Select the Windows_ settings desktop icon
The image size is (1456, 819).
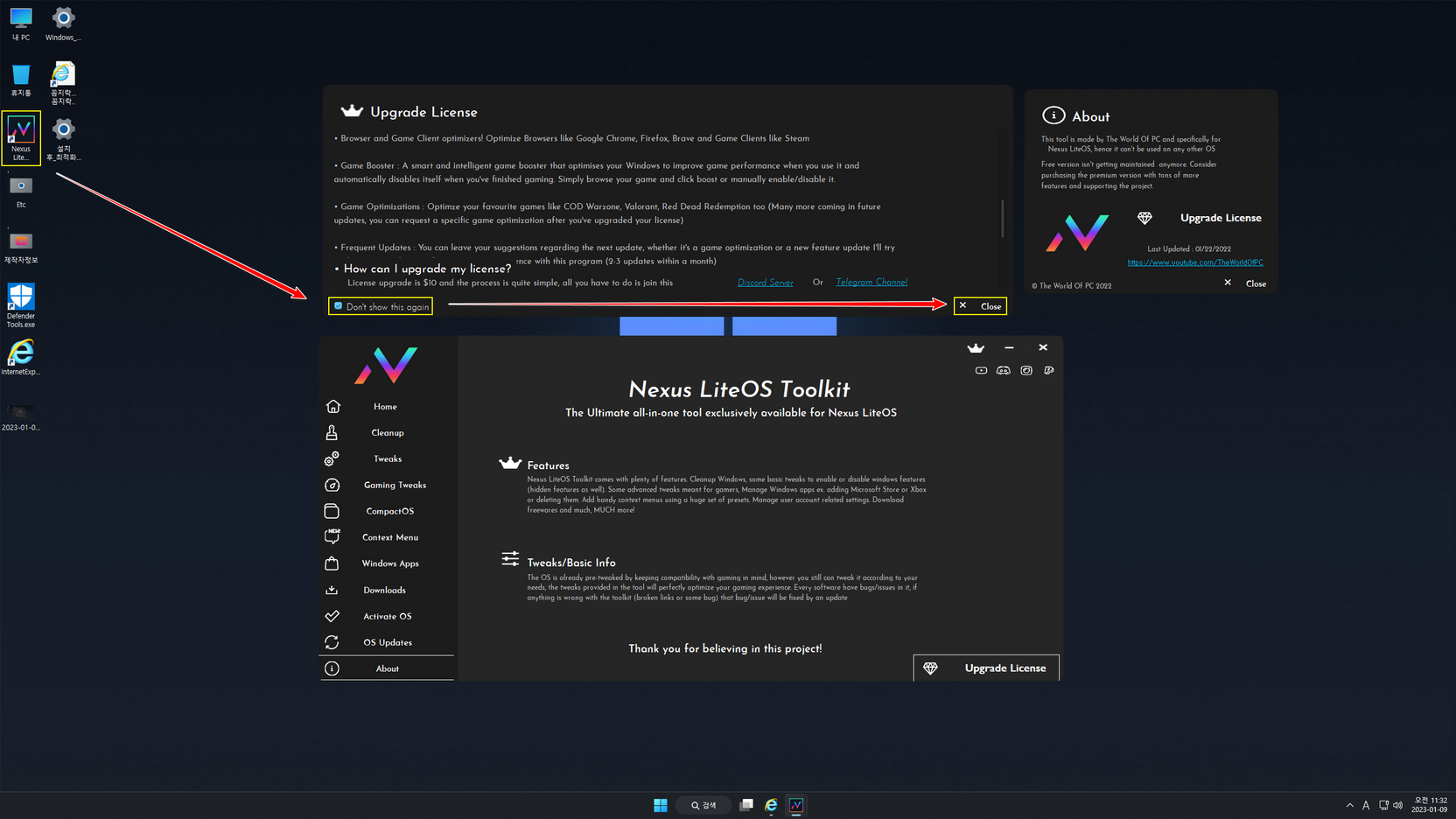point(63,24)
